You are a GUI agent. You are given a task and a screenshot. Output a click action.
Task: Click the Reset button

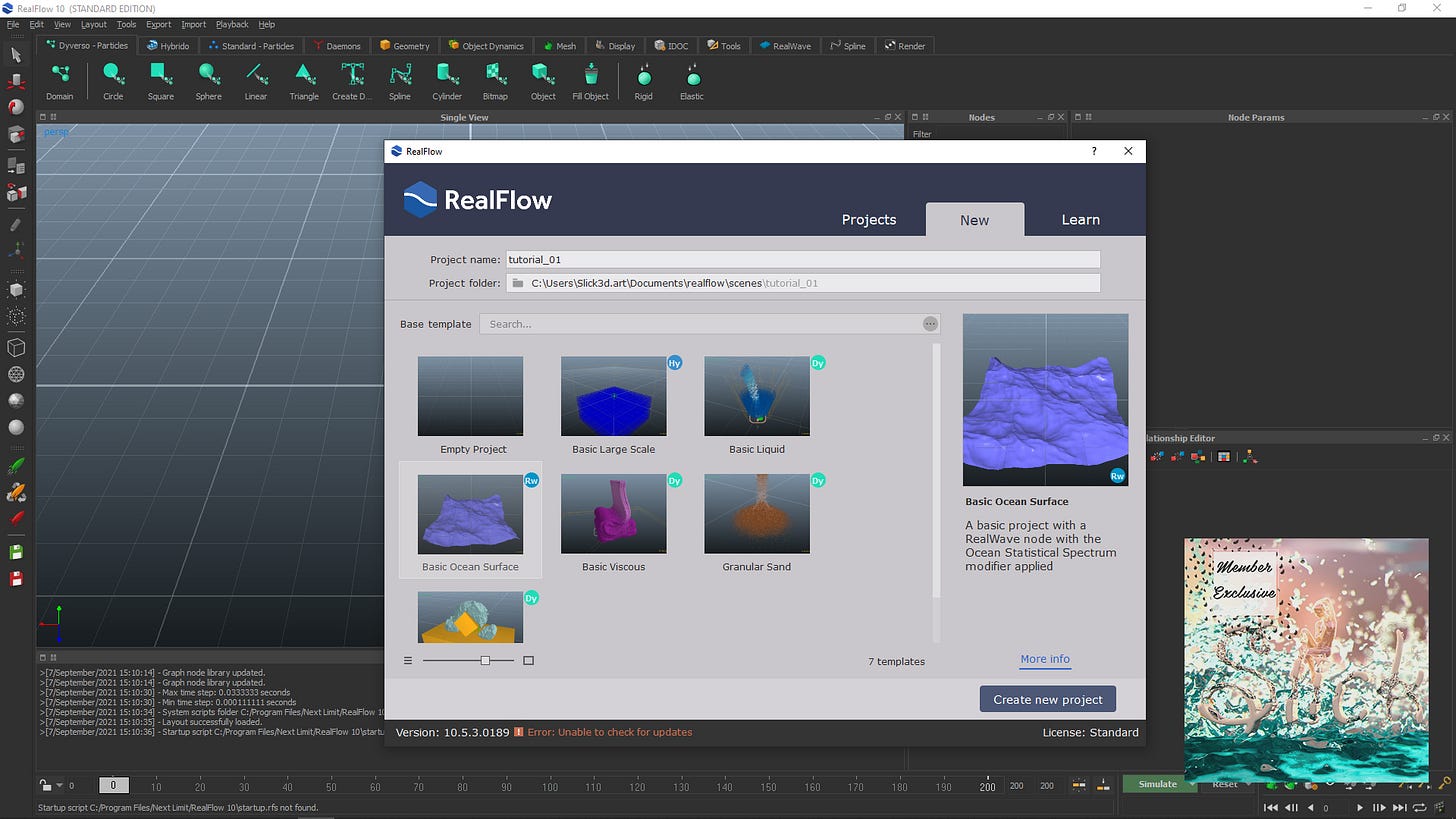coord(1225,784)
